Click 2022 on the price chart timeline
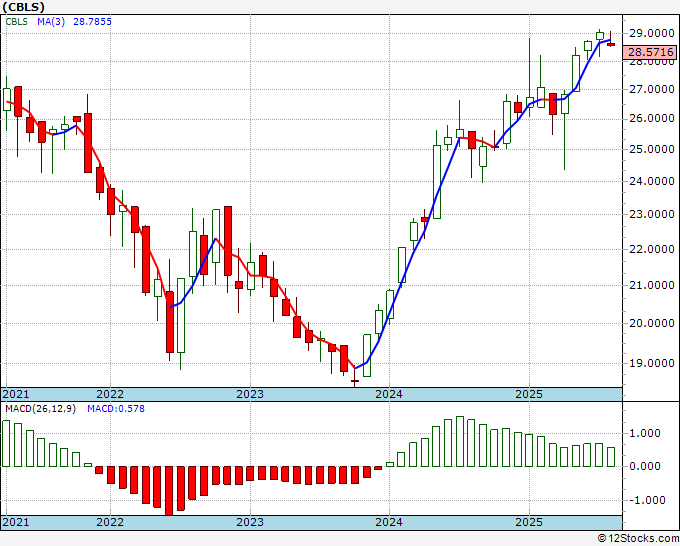 [110, 394]
